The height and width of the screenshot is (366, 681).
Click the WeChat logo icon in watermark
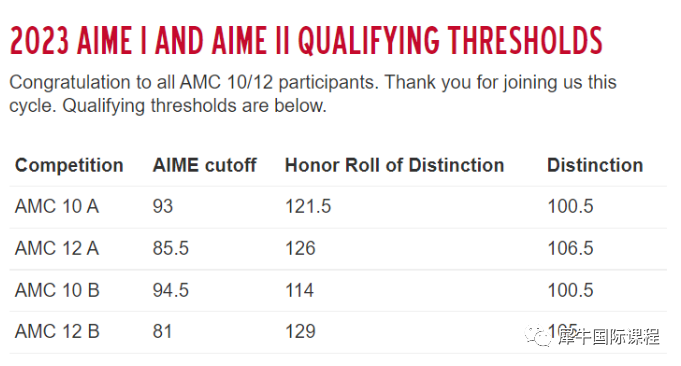point(538,336)
